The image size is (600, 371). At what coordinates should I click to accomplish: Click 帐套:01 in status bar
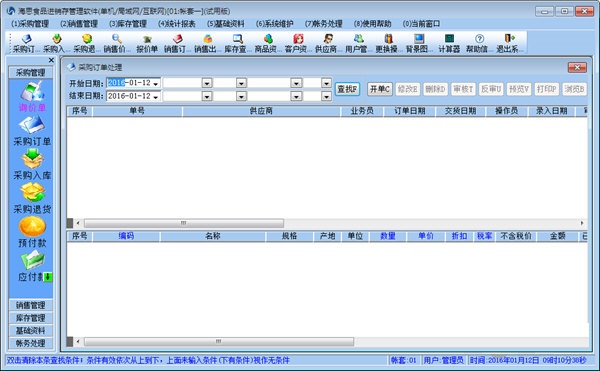click(x=404, y=360)
